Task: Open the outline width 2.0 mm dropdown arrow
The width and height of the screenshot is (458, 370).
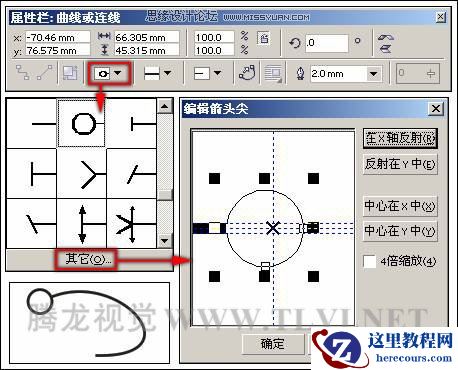Action: tap(374, 74)
